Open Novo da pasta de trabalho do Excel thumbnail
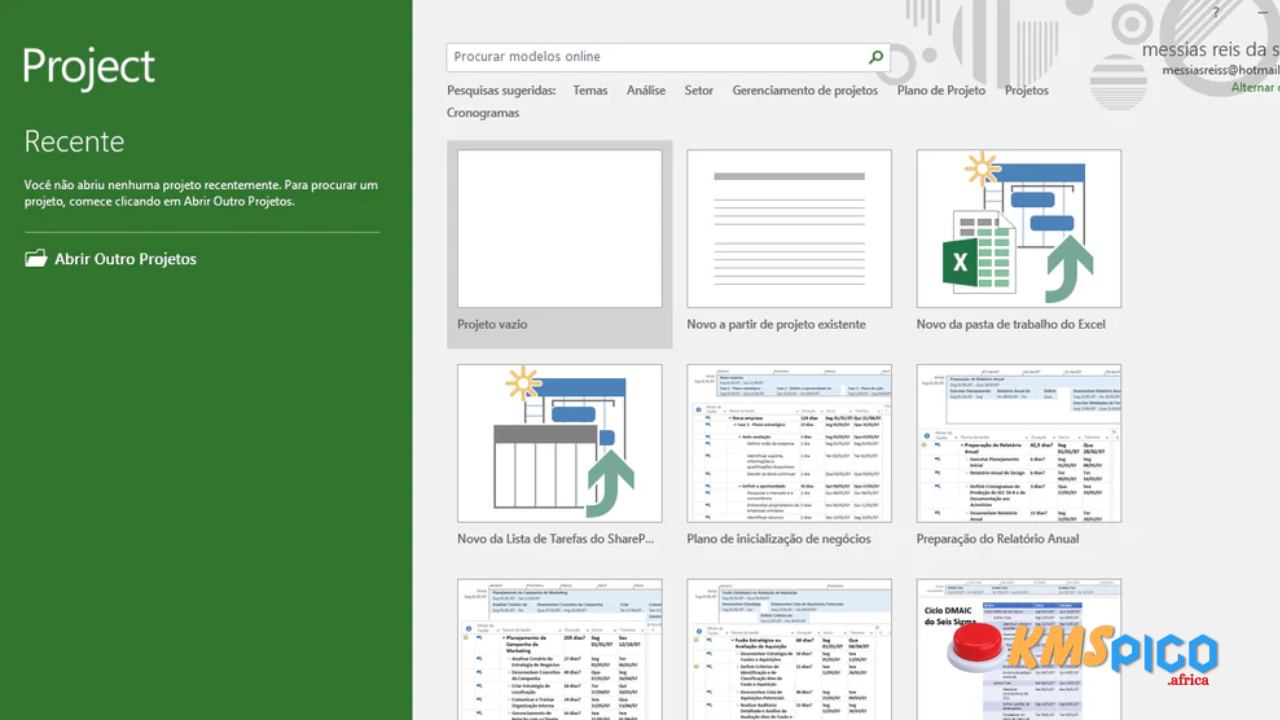Screen dimensions: 1280x720 [x=1019, y=229]
